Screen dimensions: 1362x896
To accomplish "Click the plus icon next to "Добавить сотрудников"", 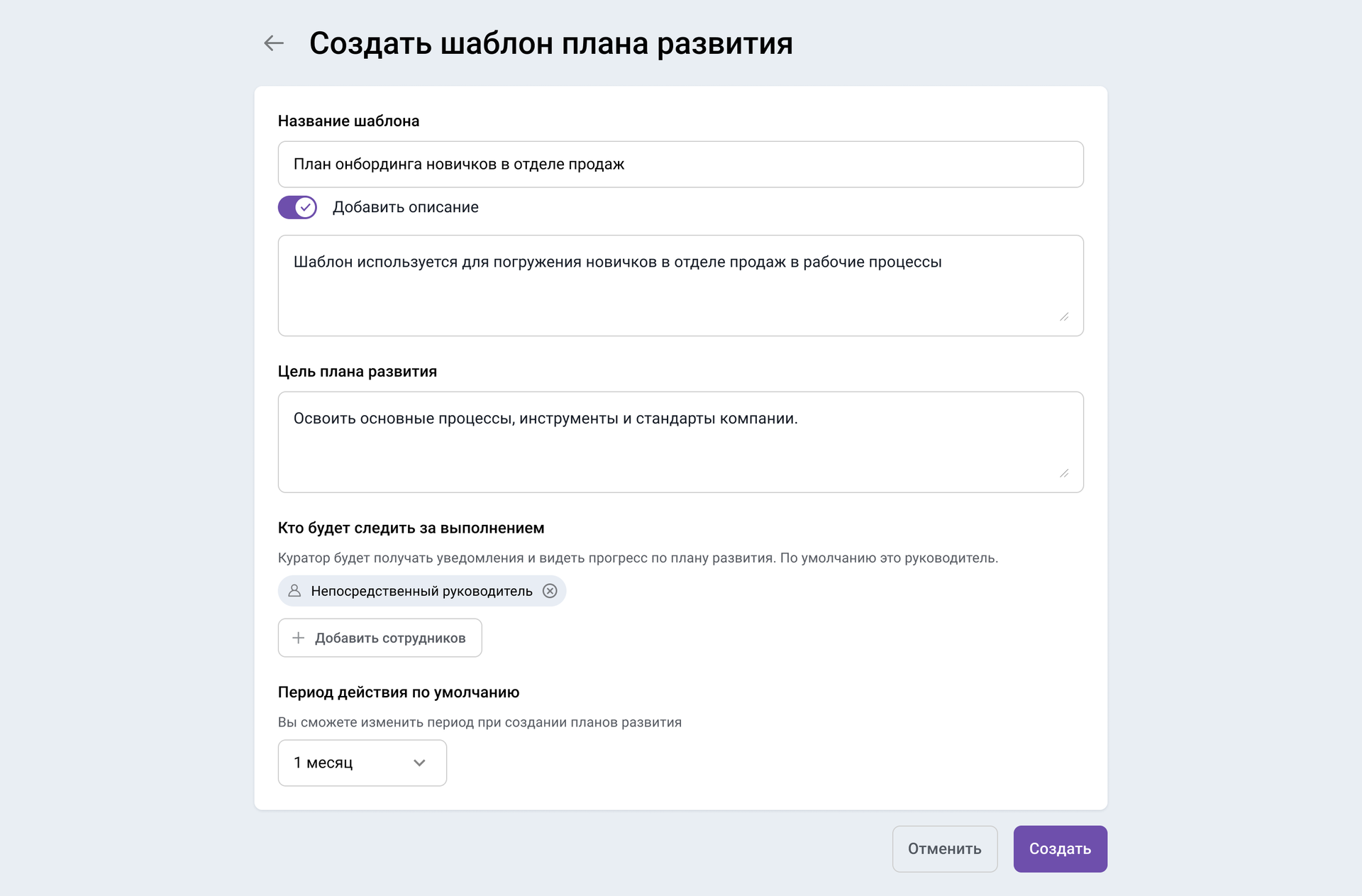I will 299,638.
